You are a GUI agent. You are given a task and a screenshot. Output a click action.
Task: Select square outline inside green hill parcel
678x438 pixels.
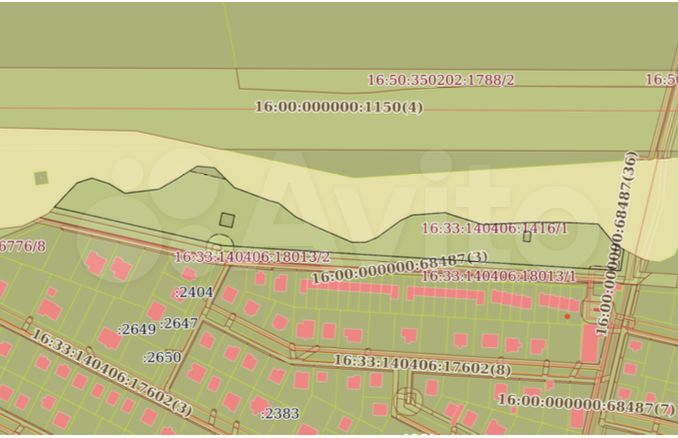pyautogui.click(x=227, y=220)
